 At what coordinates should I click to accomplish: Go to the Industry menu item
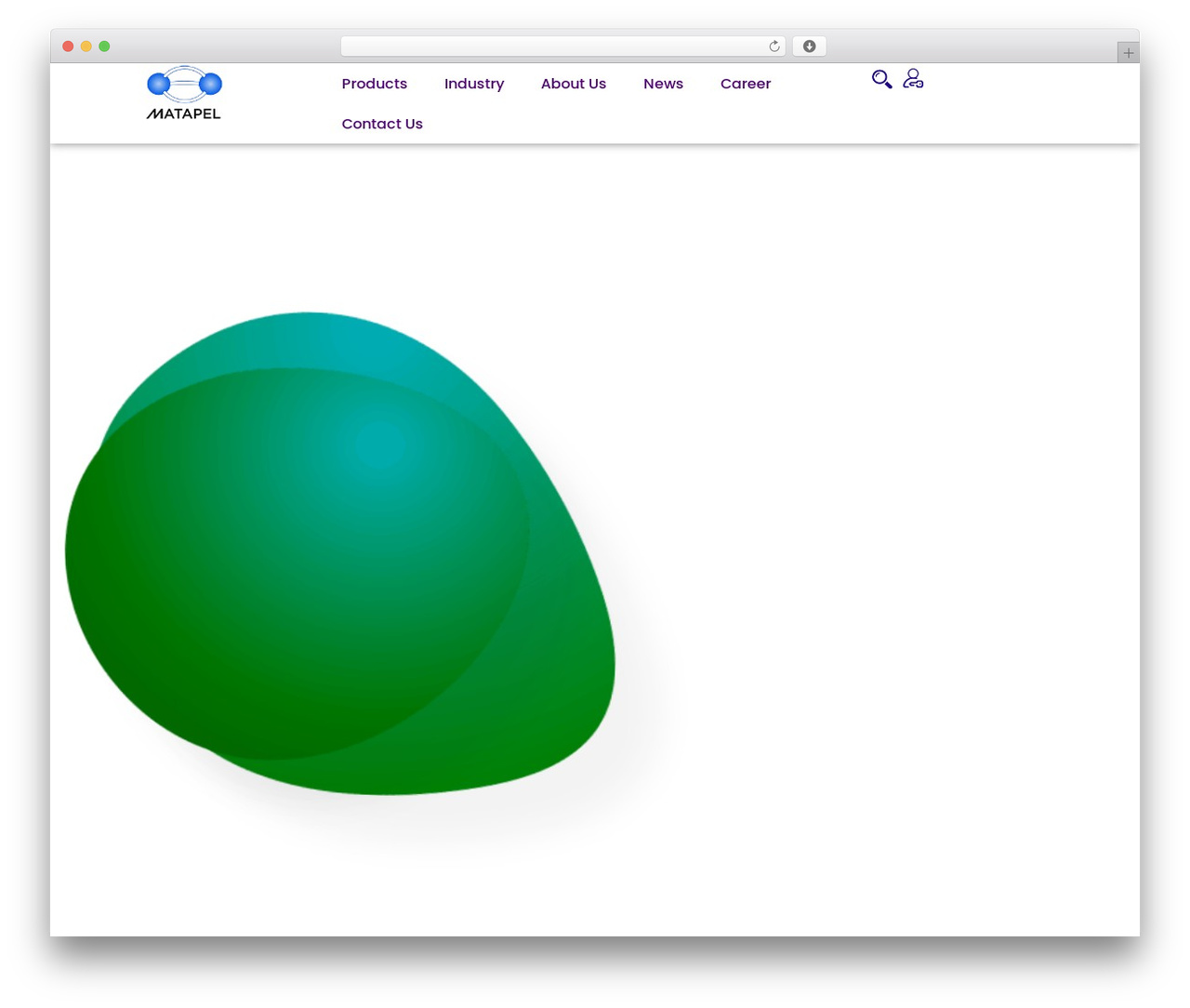[x=474, y=84]
